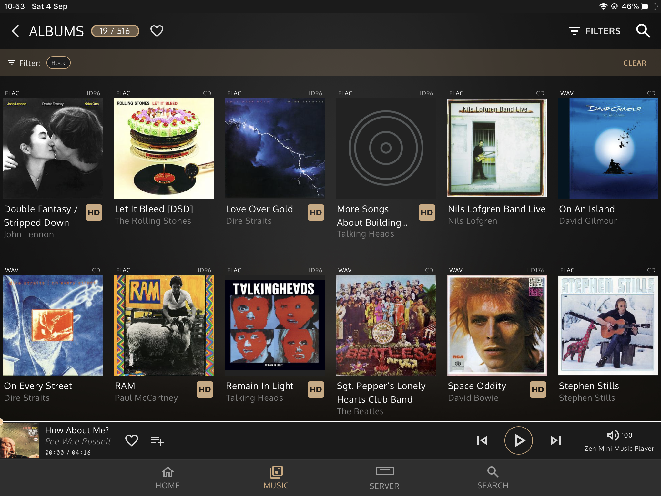Toggle the favorites heart next to ALBUMS
This screenshot has width=661, height=496.
[157, 31]
